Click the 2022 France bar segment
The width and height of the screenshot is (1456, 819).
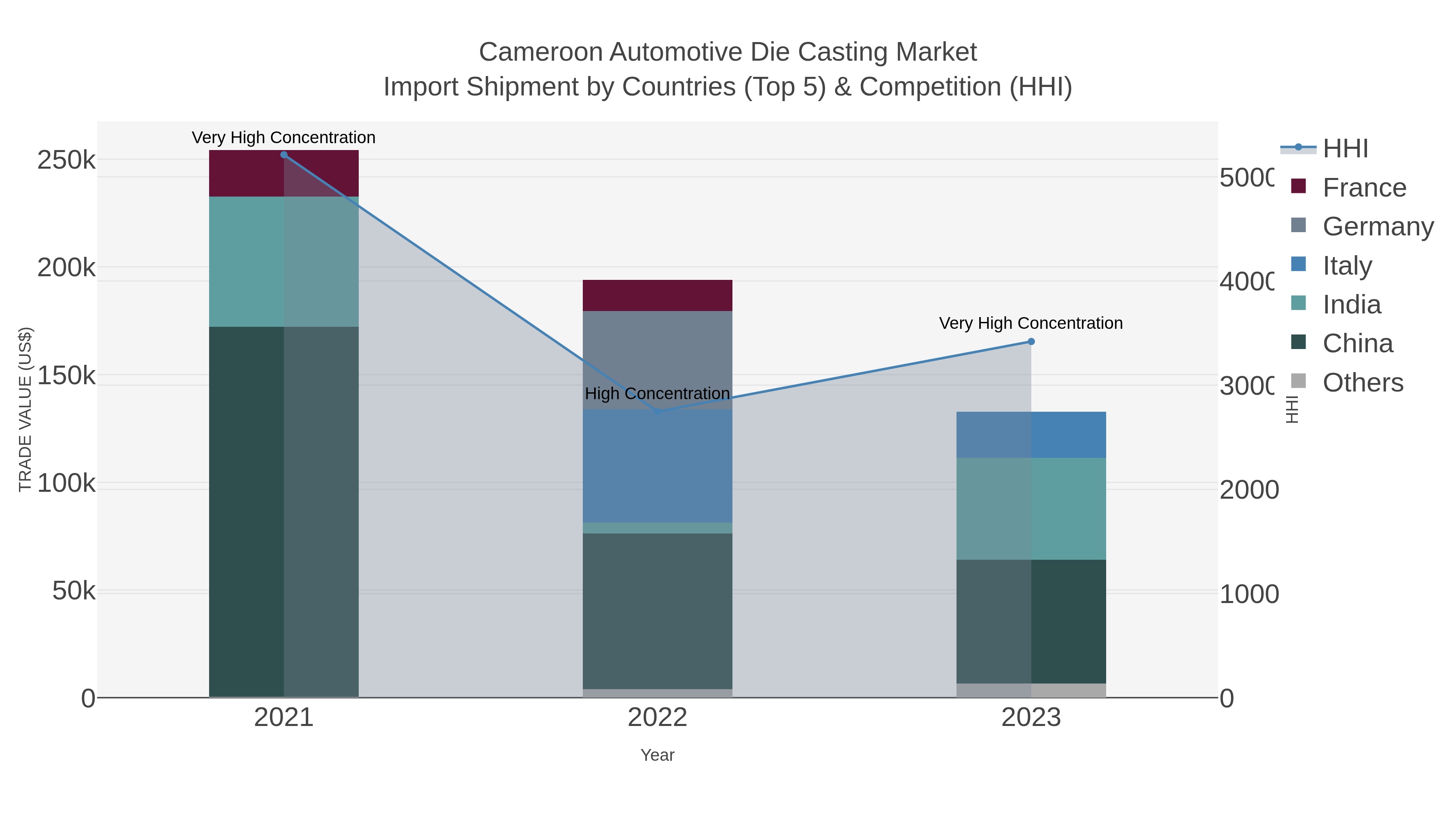click(x=657, y=295)
